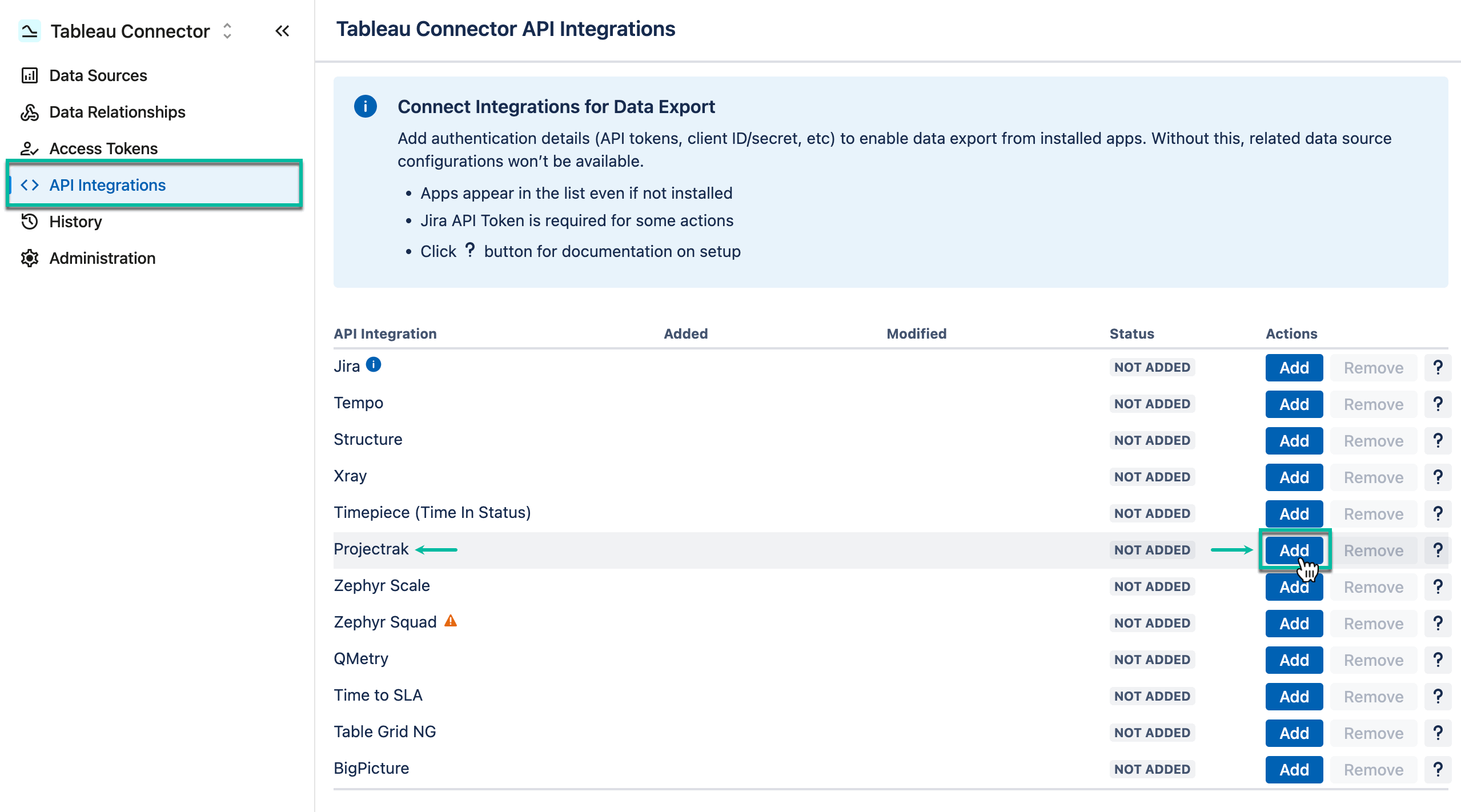
Task: Collapse the sidebar using the chevron
Action: (282, 31)
